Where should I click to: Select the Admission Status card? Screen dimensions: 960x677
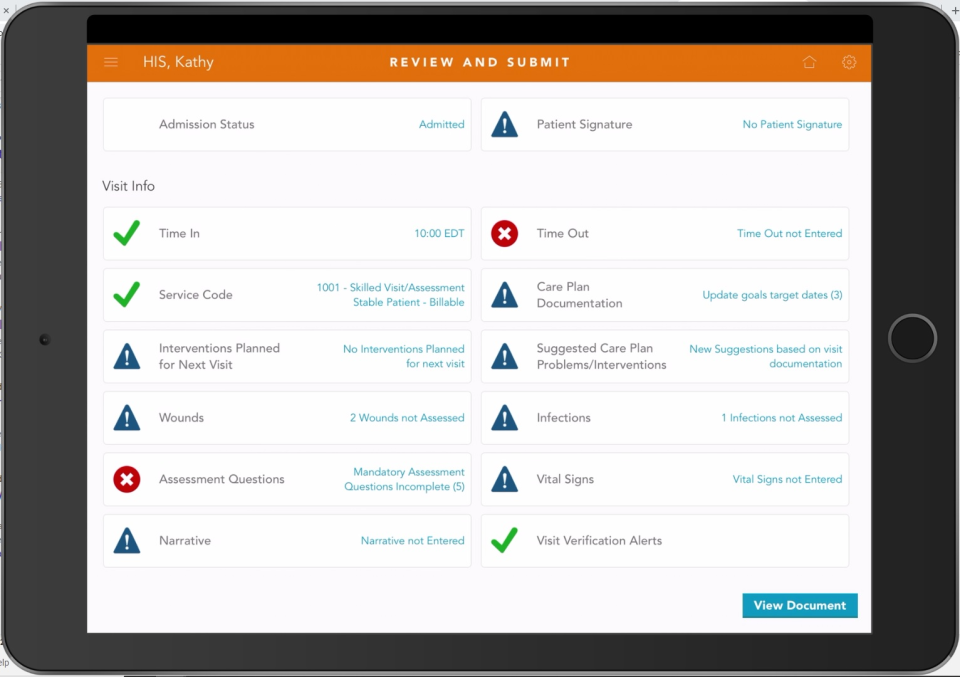287,124
